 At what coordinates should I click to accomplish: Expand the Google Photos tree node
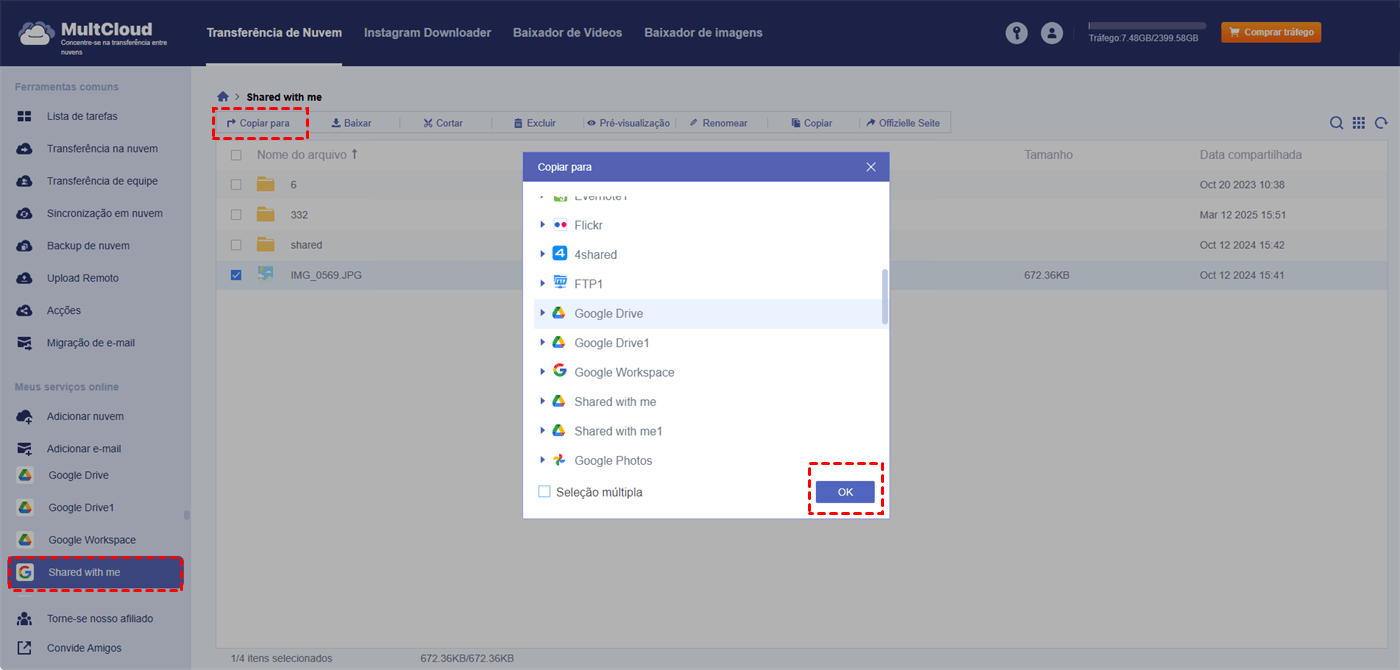(x=543, y=460)
